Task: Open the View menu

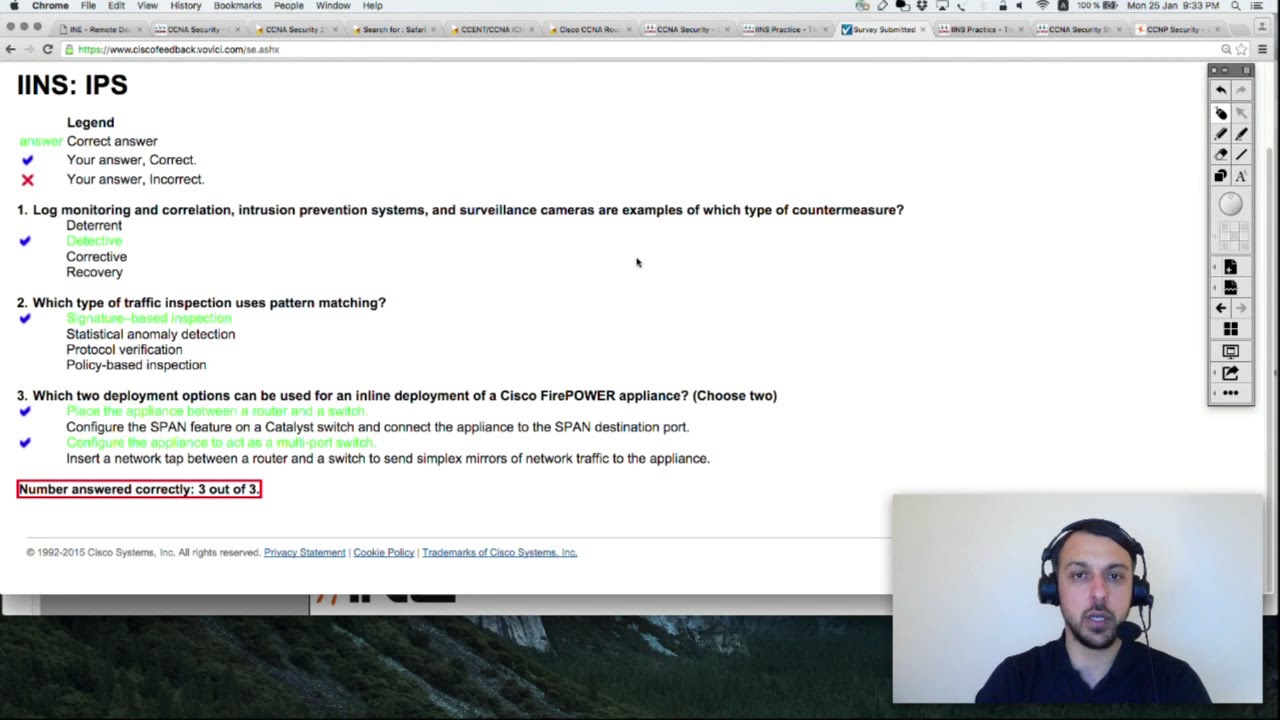Action: click(147, 6)
